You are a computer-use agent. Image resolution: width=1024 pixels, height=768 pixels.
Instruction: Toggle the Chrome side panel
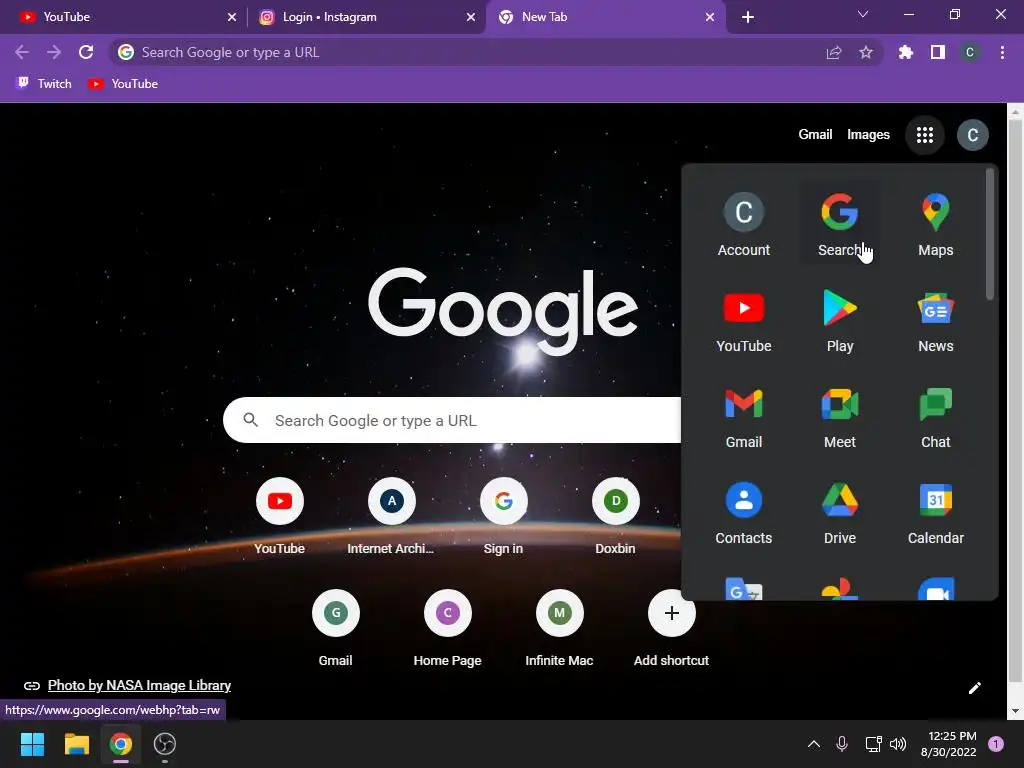(x=937, y=52)
